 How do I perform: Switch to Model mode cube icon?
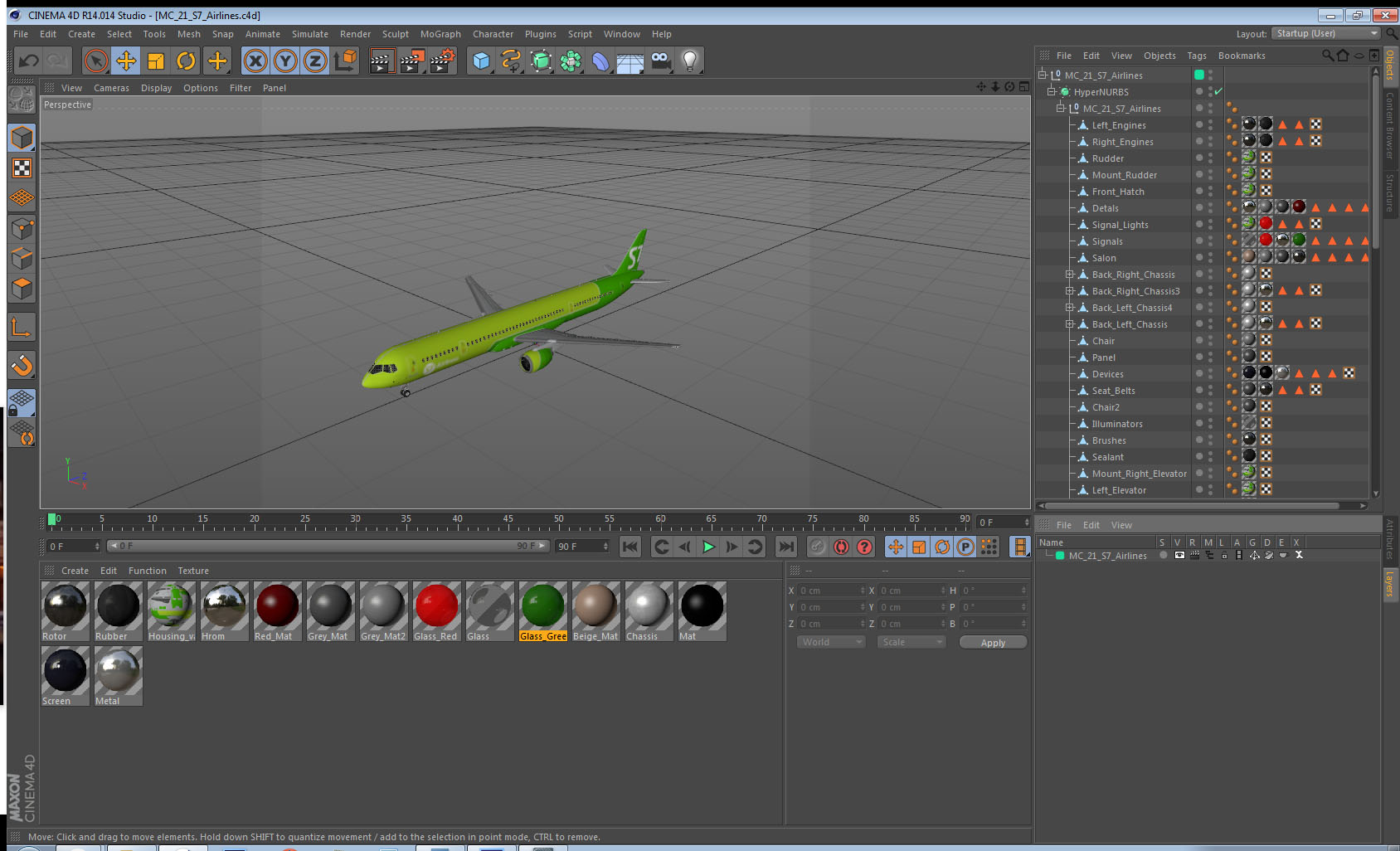22,138
